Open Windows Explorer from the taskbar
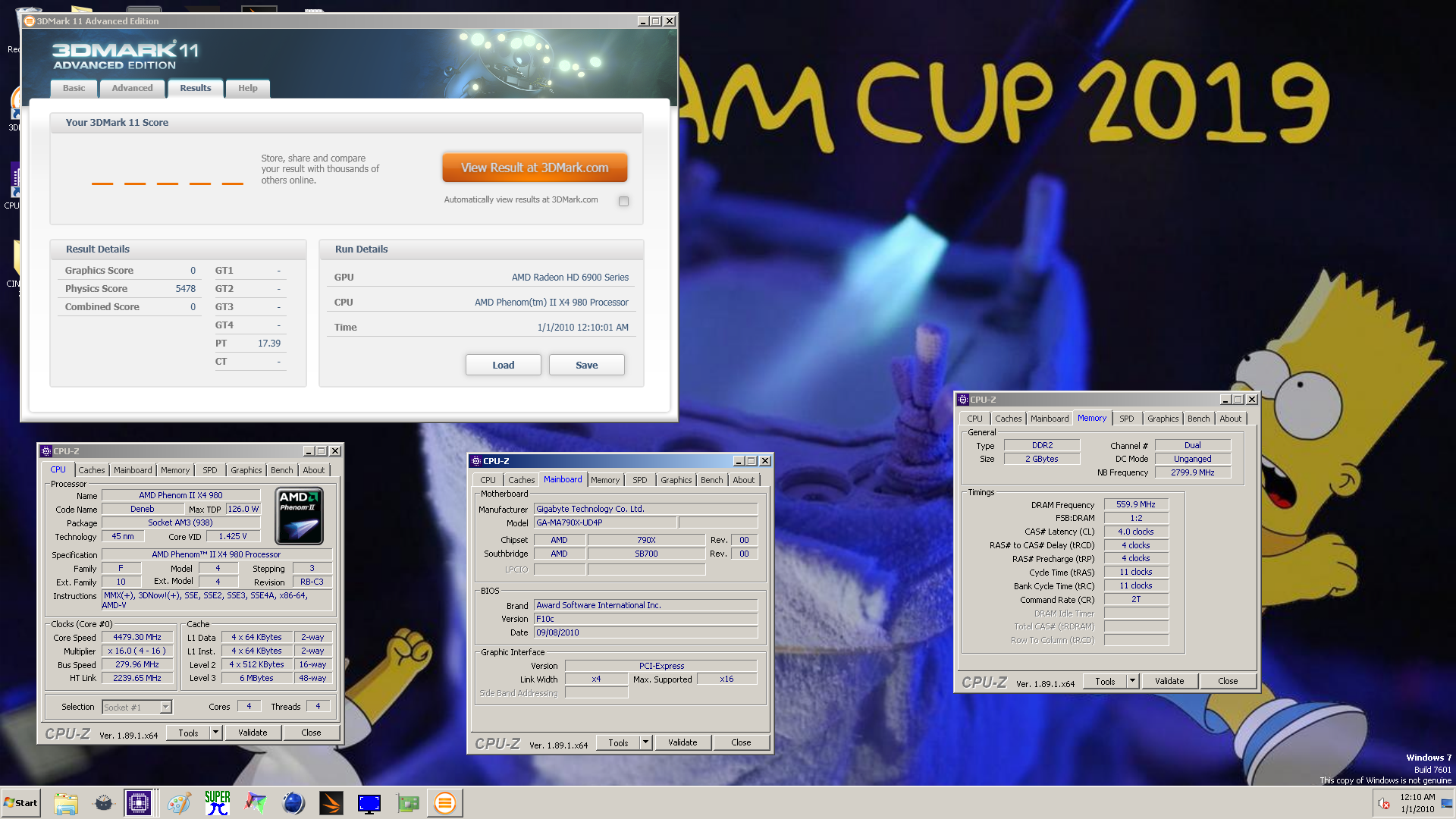The width and height of the screenshot is (1456, 819). point(66,803)
